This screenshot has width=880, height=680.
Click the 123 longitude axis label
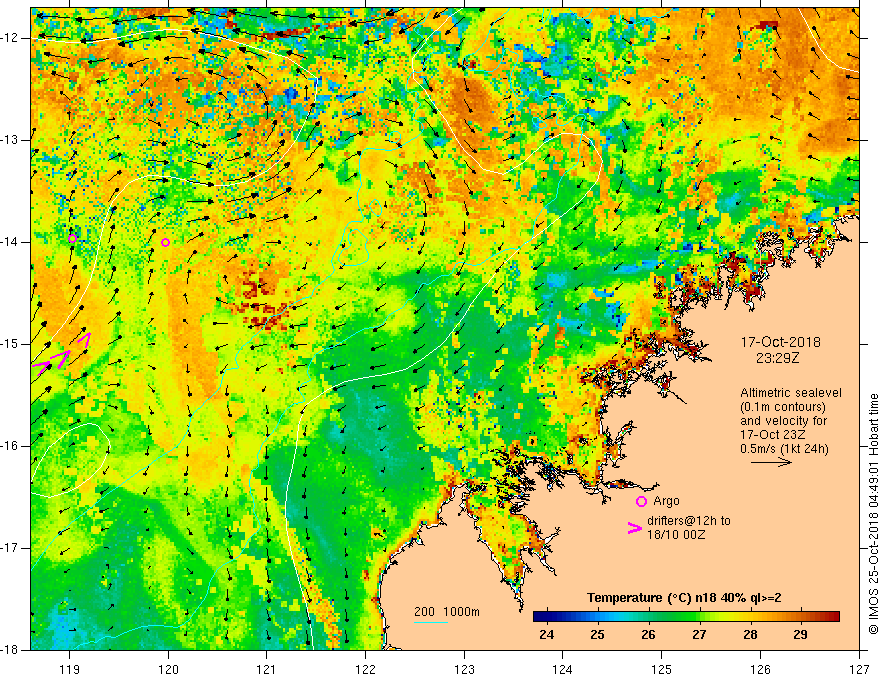(464, 669)
